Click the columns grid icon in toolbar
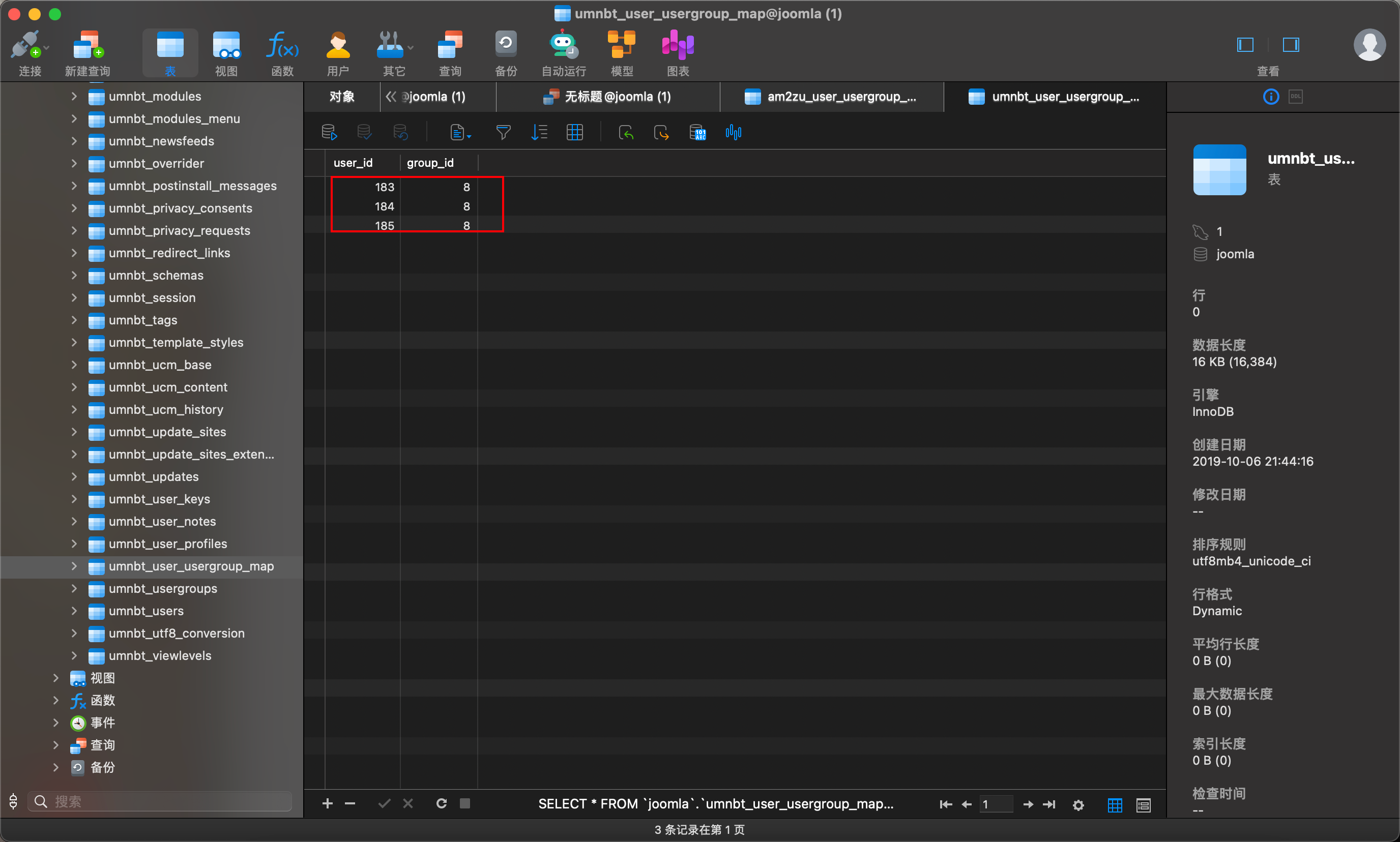The image size is (1400, 842). [x=574, y=133]
